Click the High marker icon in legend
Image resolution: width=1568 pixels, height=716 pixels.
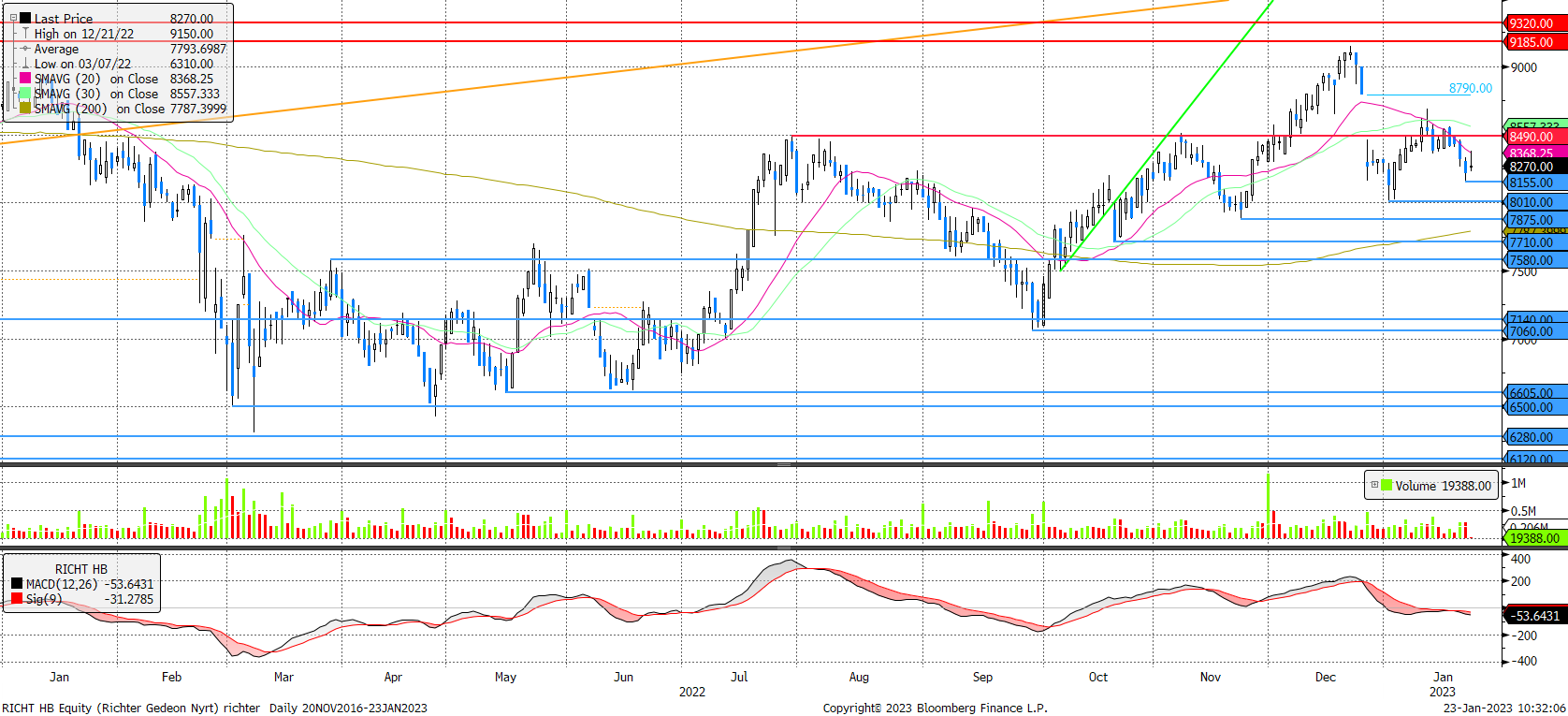pos(25,34)
